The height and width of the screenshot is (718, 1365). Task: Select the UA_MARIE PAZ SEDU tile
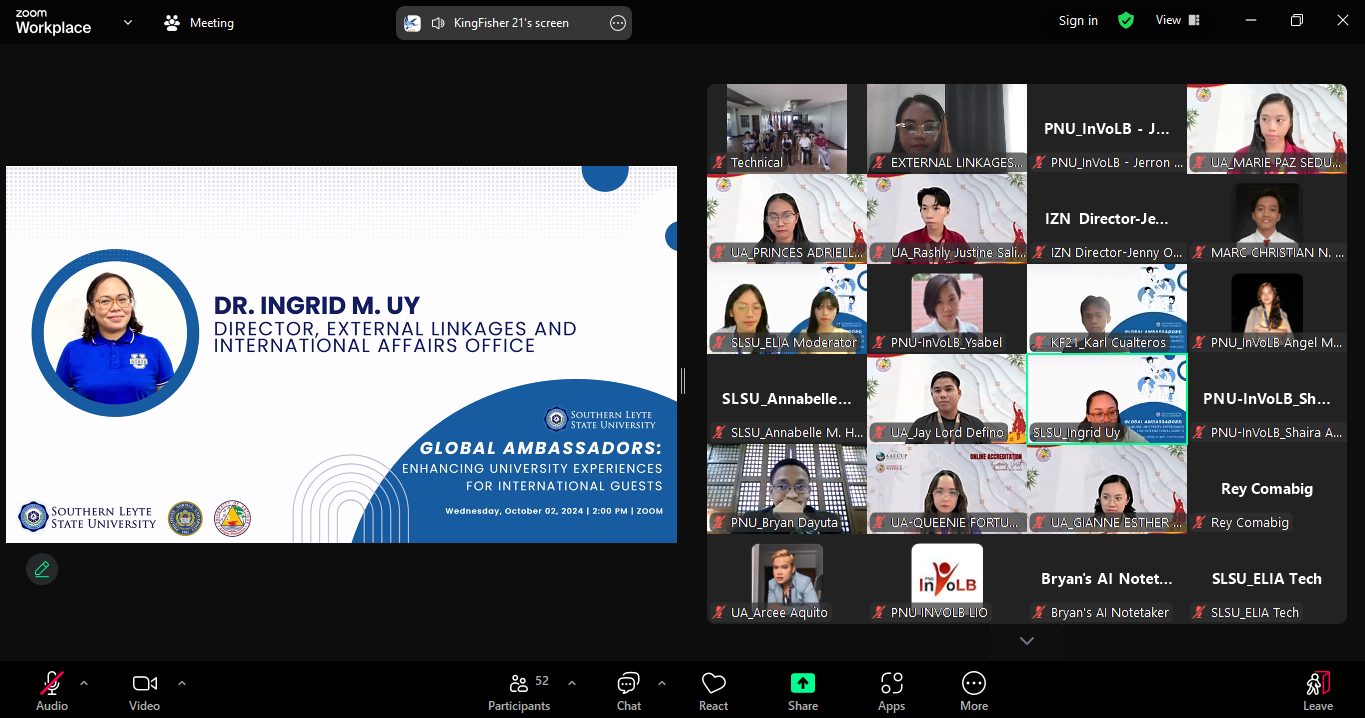pos(1267,129)
